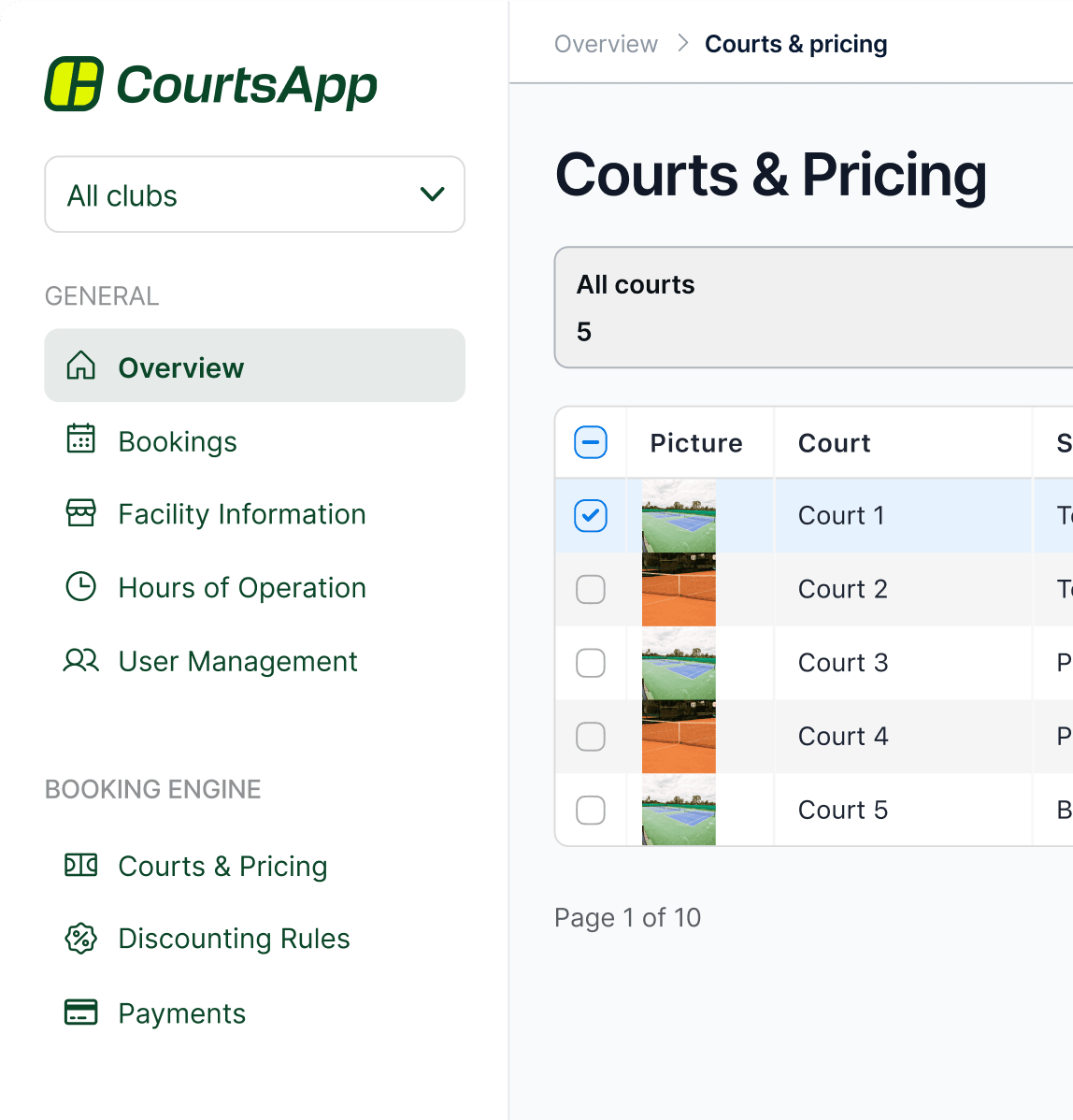Image resolution: width=1073 pixels, height=1120 pixels.
Task: Select the Facility Information storefront icon
Action: pyautogui.click(x=80, y=513)
